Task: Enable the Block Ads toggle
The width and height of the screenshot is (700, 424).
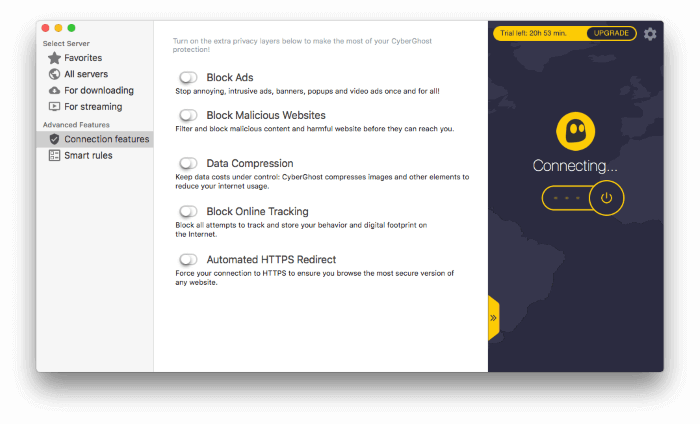Action: 188,78
